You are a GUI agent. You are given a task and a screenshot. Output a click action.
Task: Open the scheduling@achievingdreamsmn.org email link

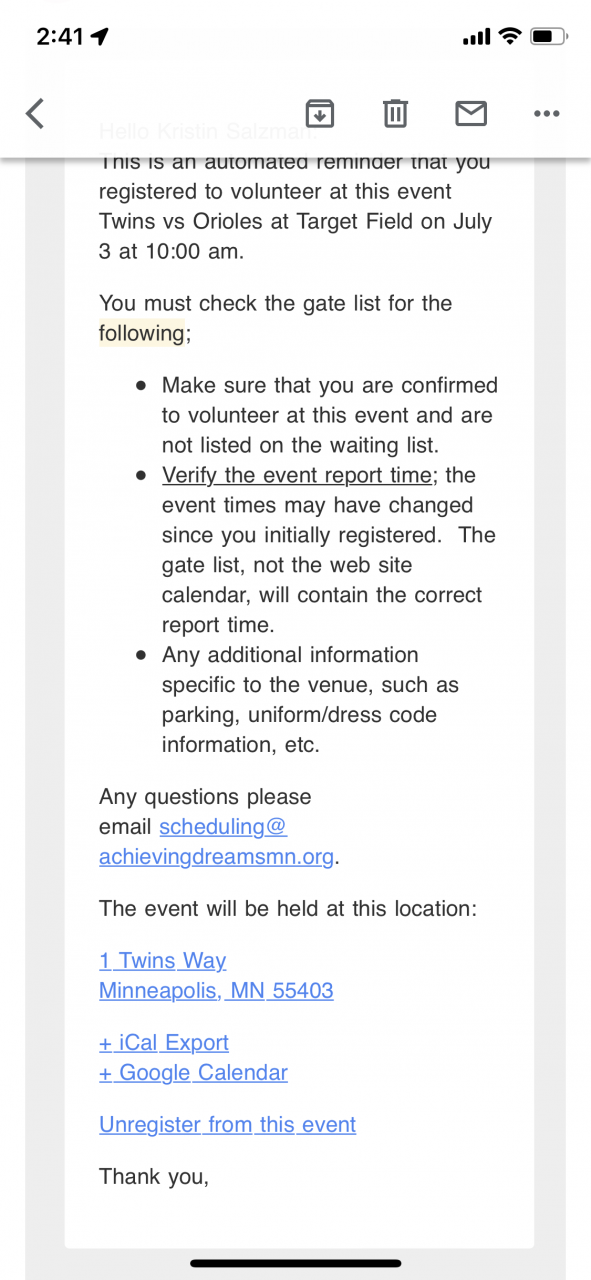click(x=219, y=842)
